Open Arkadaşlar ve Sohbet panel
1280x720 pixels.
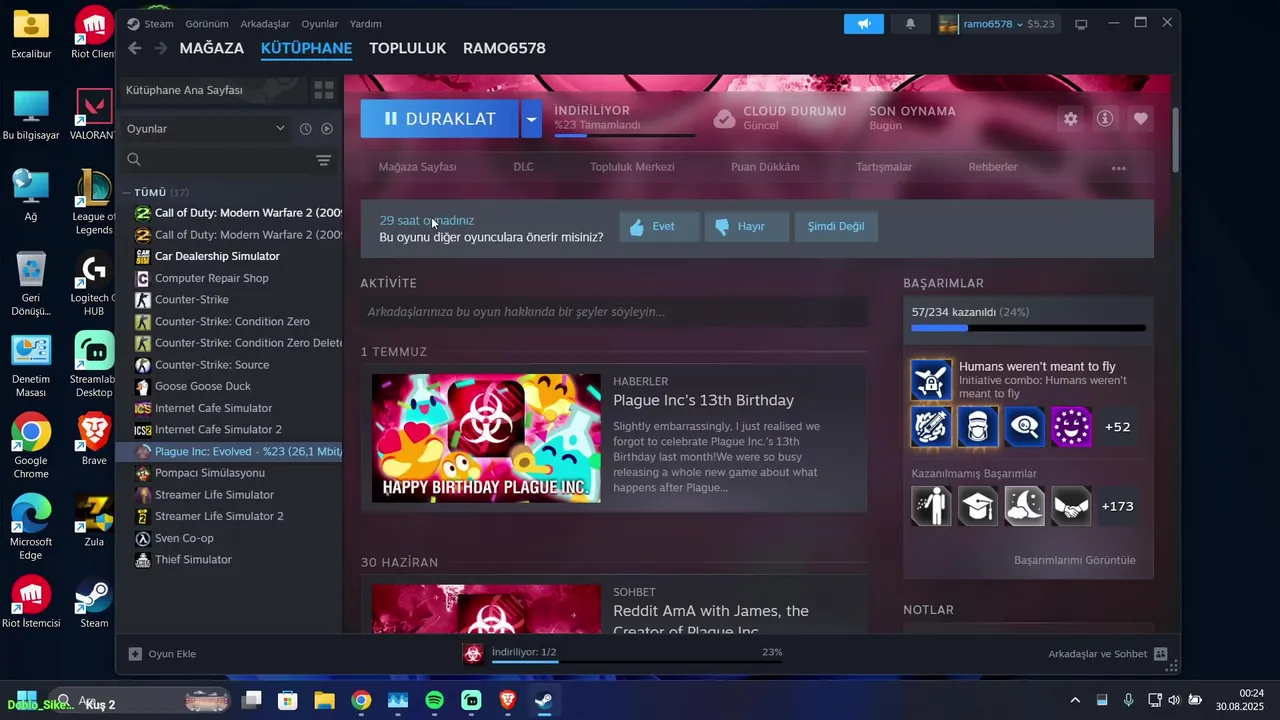tap(1107, 654)
